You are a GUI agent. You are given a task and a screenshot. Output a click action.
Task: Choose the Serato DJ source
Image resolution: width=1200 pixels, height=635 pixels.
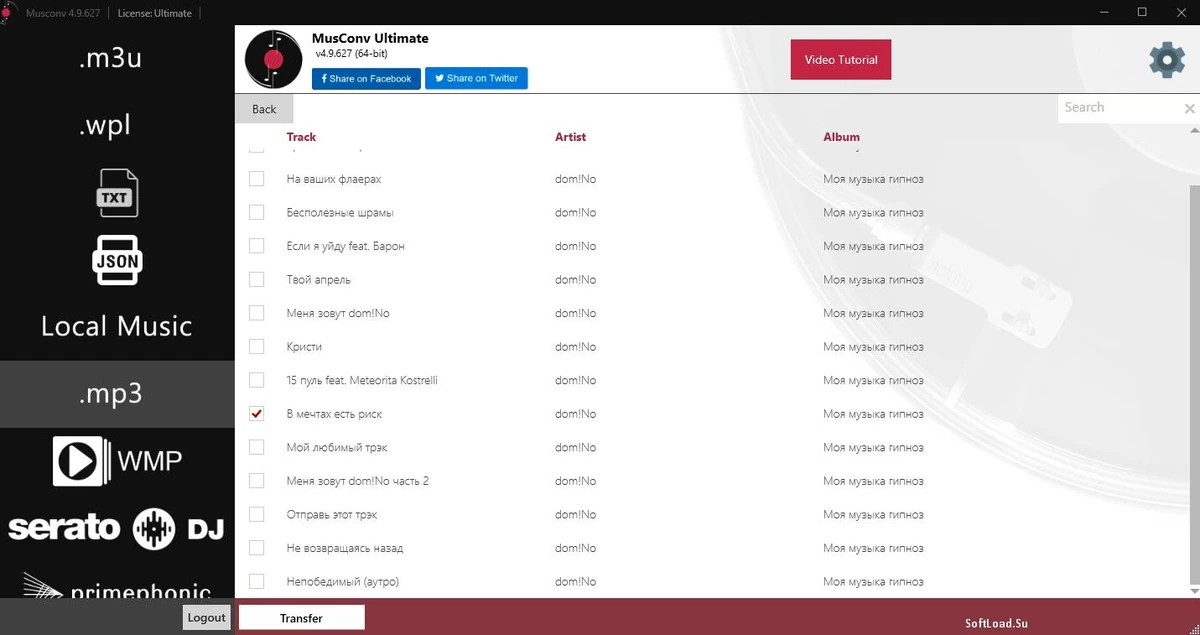point(117,527)
